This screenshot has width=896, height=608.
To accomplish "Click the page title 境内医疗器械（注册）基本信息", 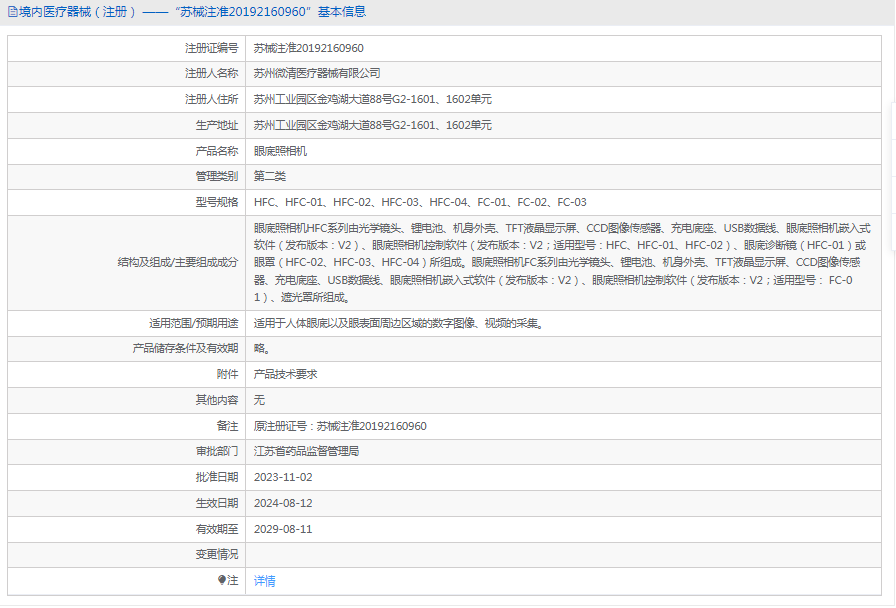I will 192,12.
